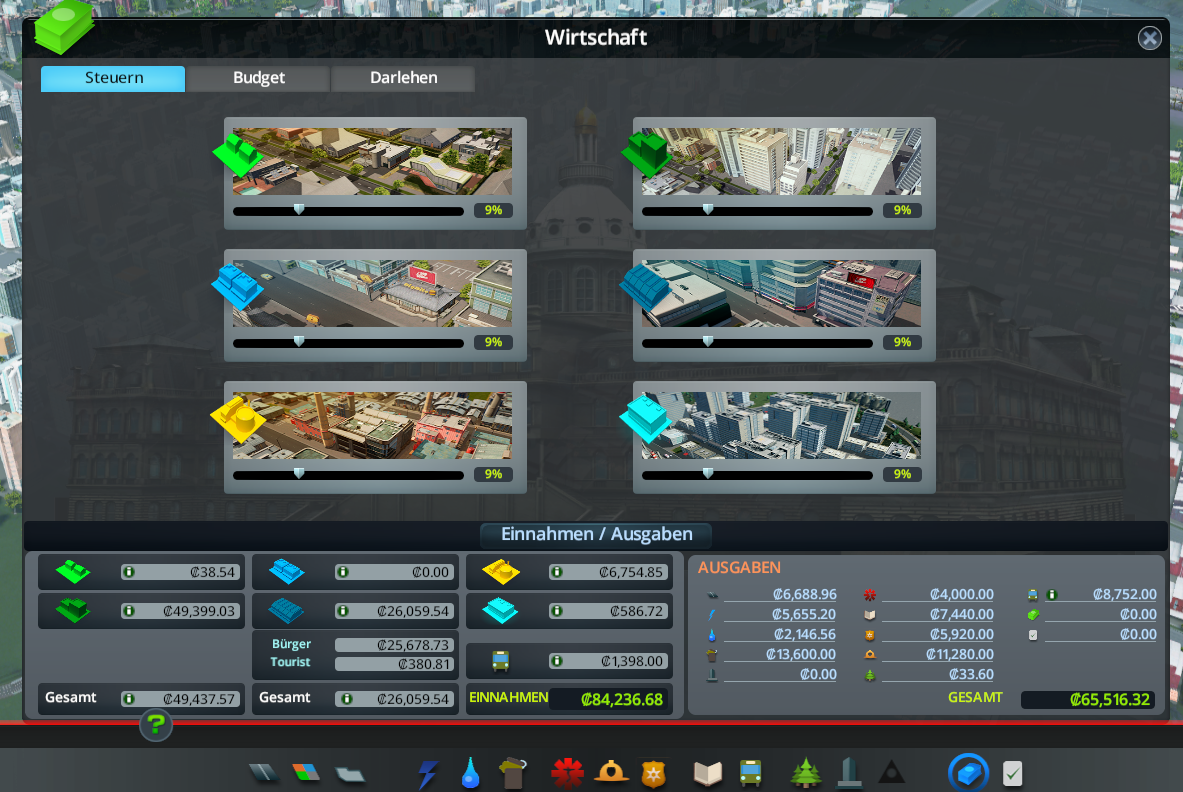Show info for residential Gesamt ₡49,437.57
This screenshot has height=792, width=1183.
point(128,699)
